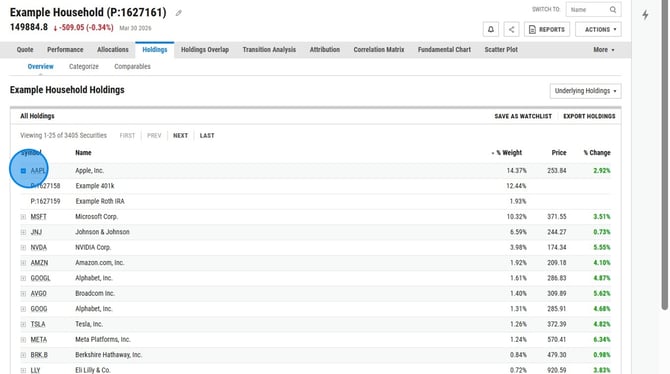Expand the GOOG row
Screen dimensions: 670x374
tap(24, 309)
